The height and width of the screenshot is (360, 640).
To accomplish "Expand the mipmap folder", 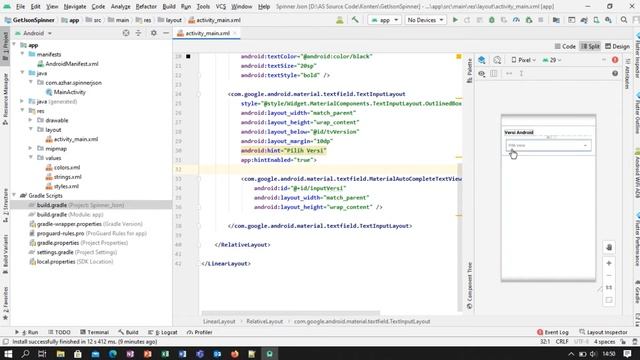I will point(31,149).
